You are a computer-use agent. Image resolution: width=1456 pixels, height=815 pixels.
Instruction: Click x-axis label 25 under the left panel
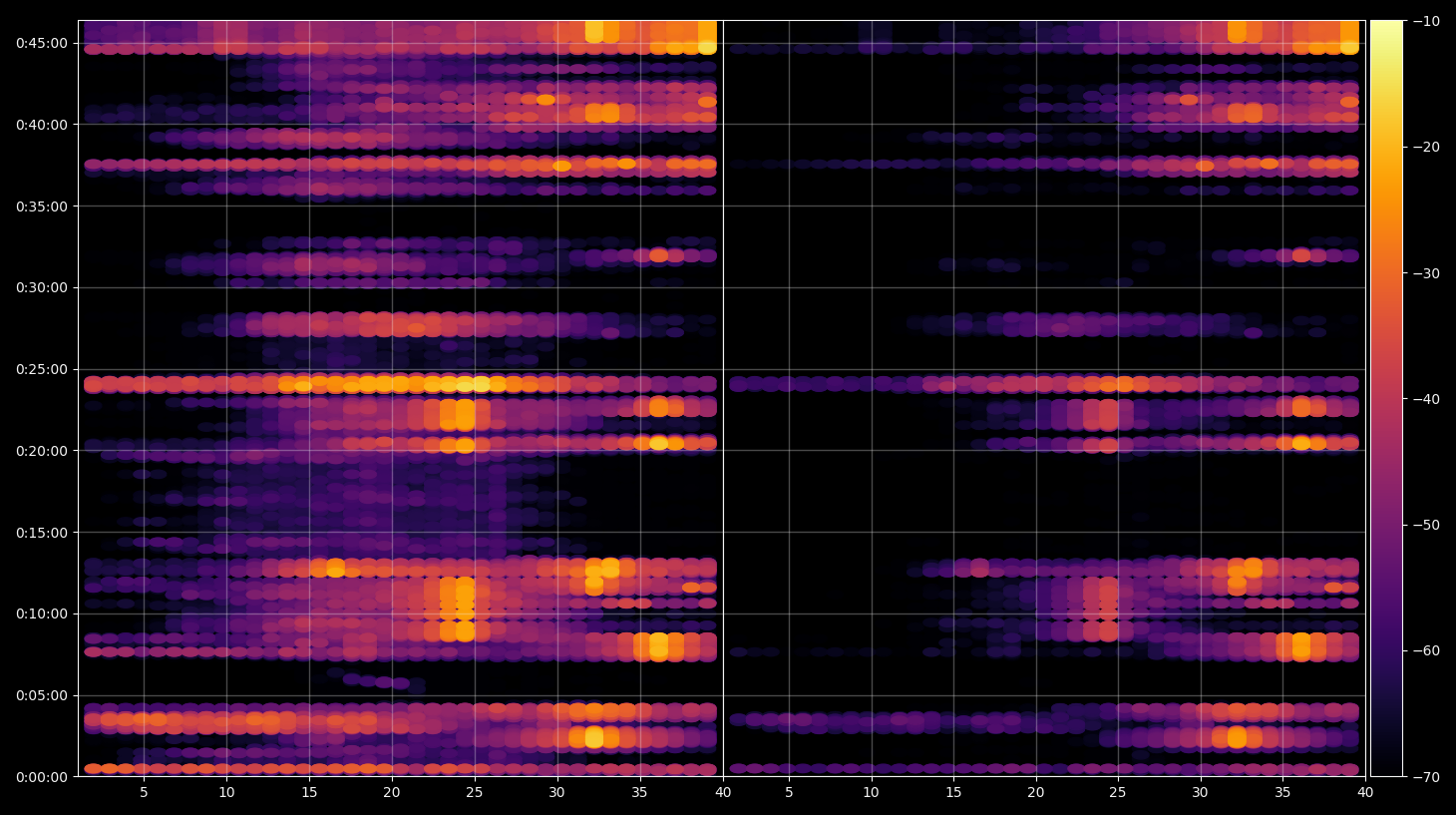point(475,793)
